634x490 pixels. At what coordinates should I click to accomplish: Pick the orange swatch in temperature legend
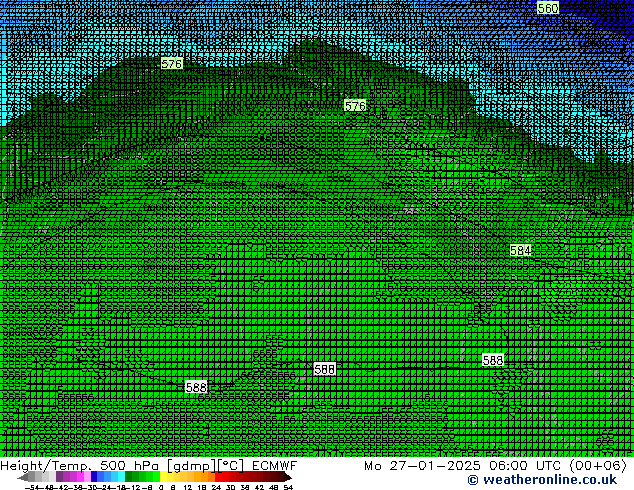click(x=205, y=477)
